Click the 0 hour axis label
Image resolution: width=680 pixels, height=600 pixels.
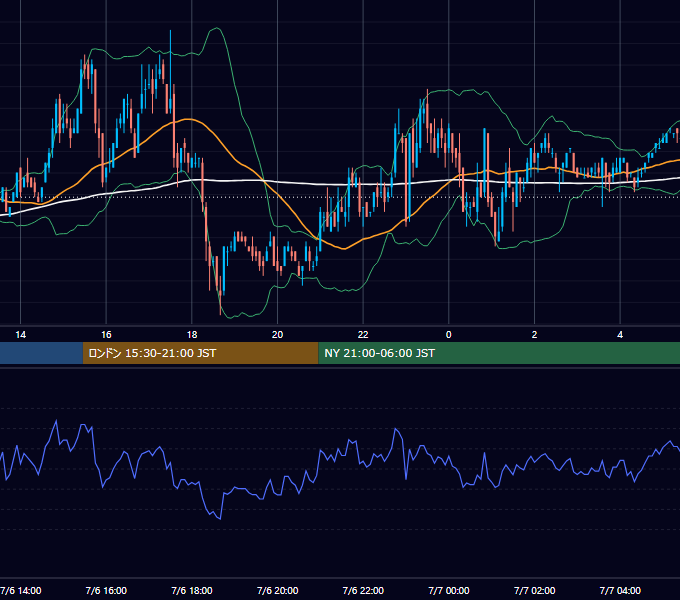point(448,335)
